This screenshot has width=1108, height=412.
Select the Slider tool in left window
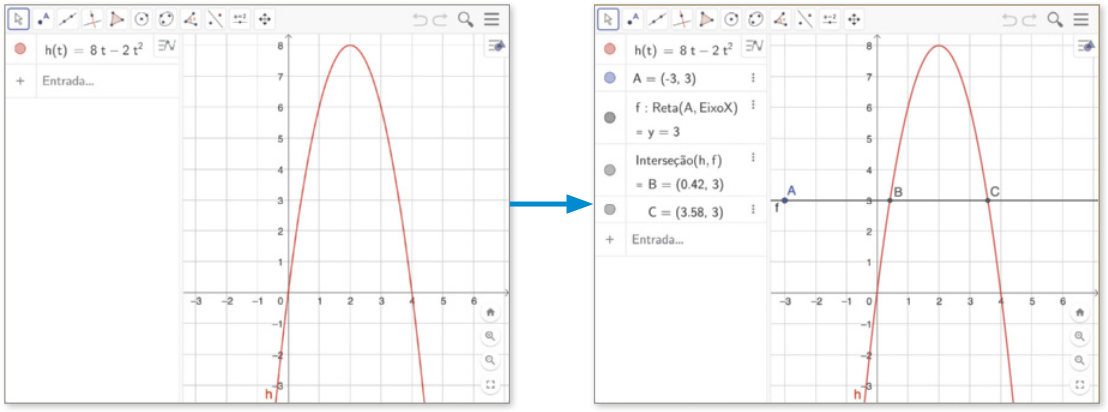(x=240, y=20)
